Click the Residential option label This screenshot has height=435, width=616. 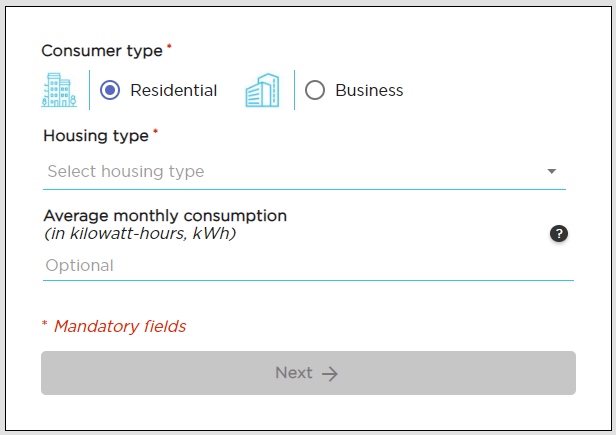point(174,90)
